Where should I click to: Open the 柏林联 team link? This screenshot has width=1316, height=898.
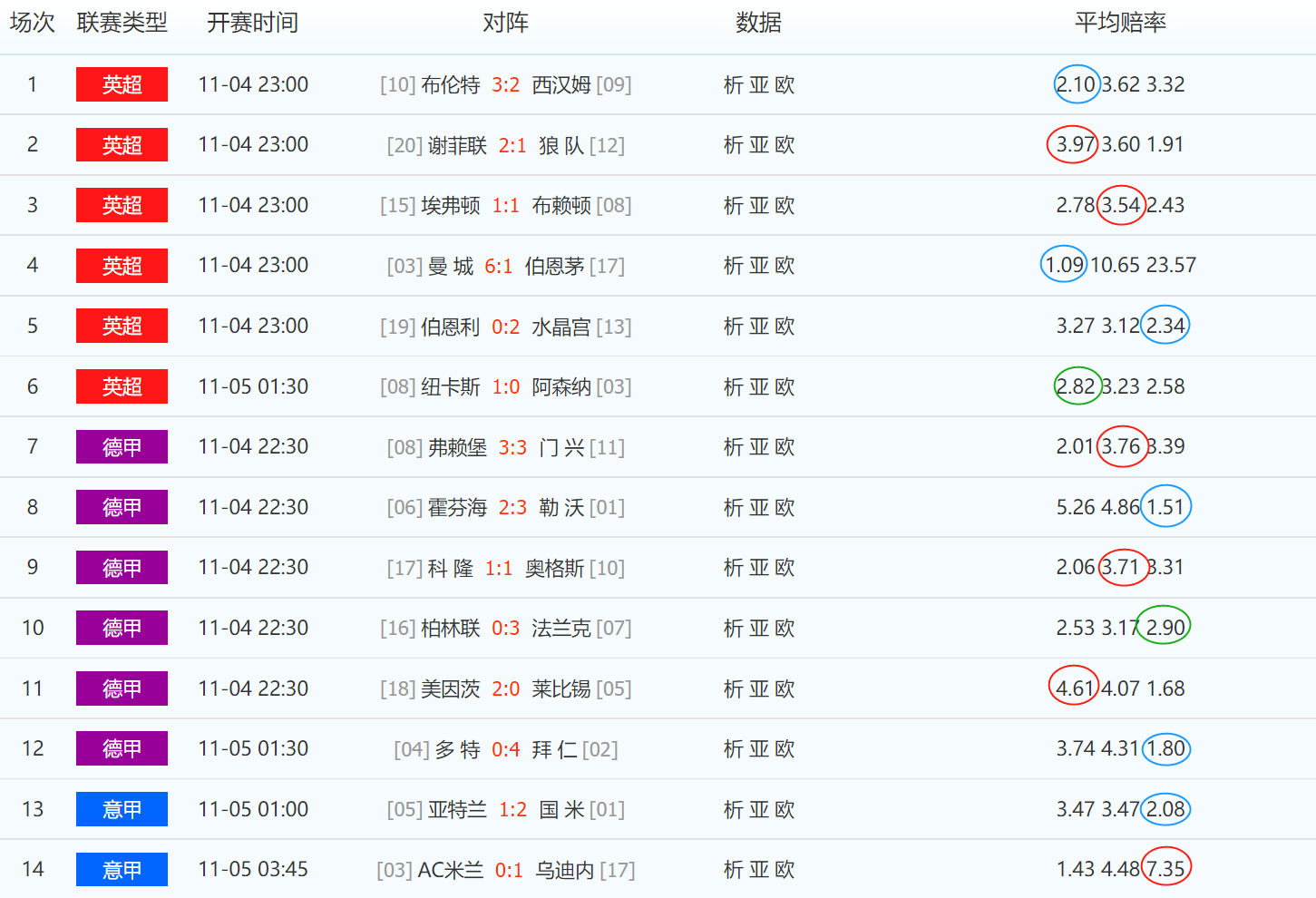tap(451, 629)
